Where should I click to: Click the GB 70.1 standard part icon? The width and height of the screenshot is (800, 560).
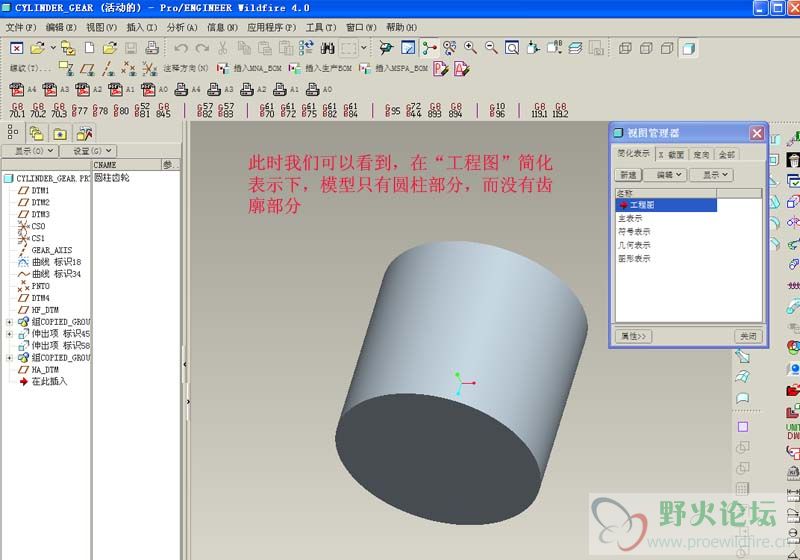coord(17,110)
